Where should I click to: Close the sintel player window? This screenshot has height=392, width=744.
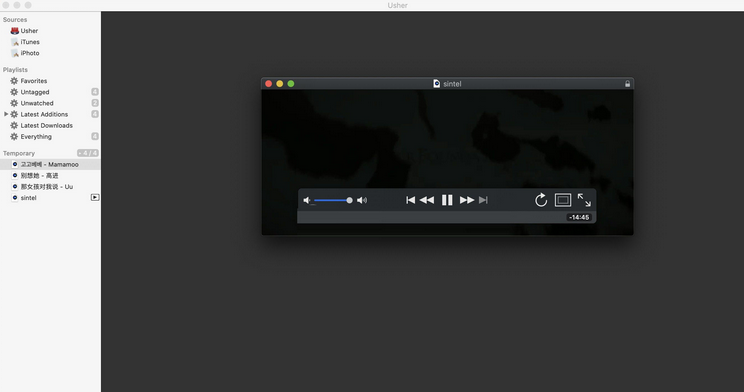(269, 84)
